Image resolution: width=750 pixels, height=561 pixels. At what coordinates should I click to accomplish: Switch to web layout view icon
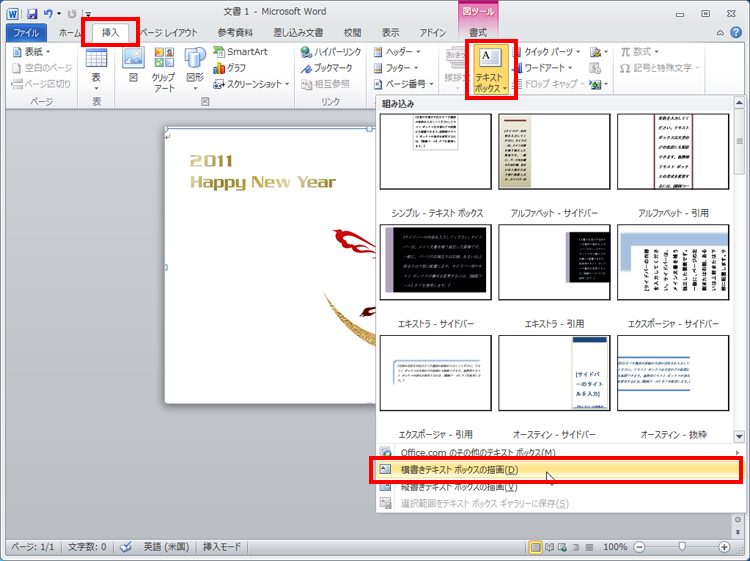562,547
